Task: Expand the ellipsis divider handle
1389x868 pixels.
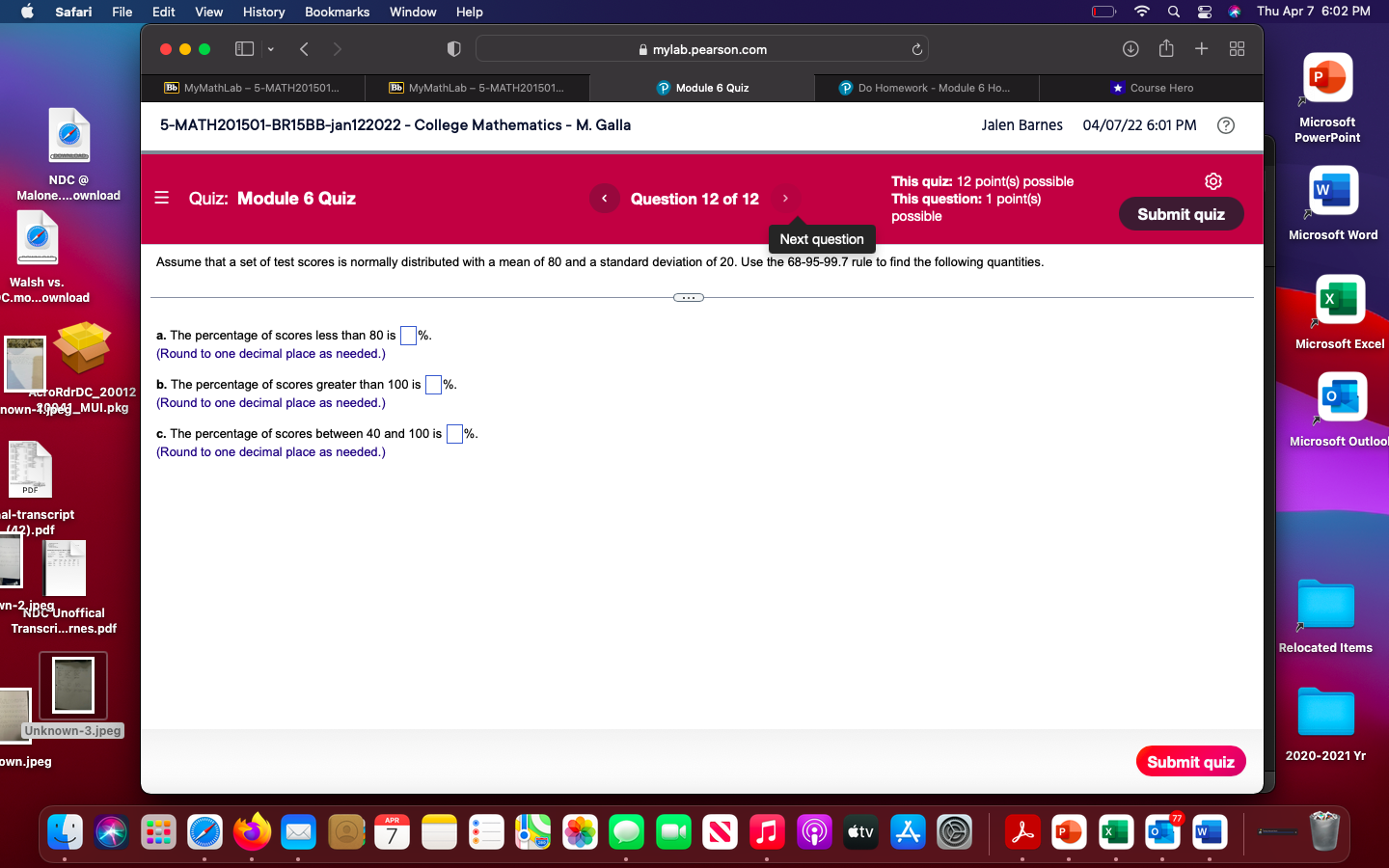Action: click(689, 298)
